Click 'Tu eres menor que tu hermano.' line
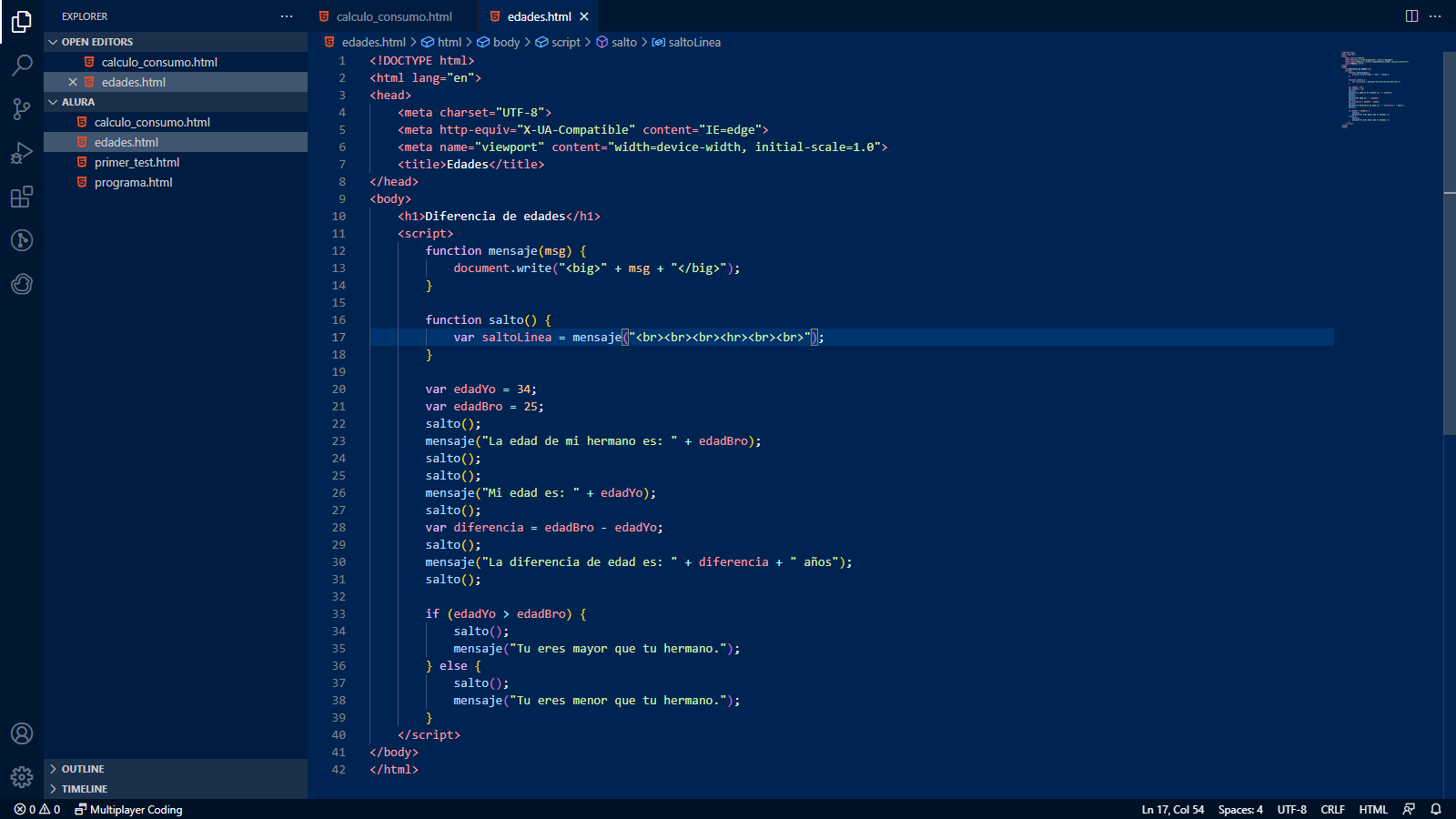Viewport: 1456px width, 819px height. click(x=597, y=700)
